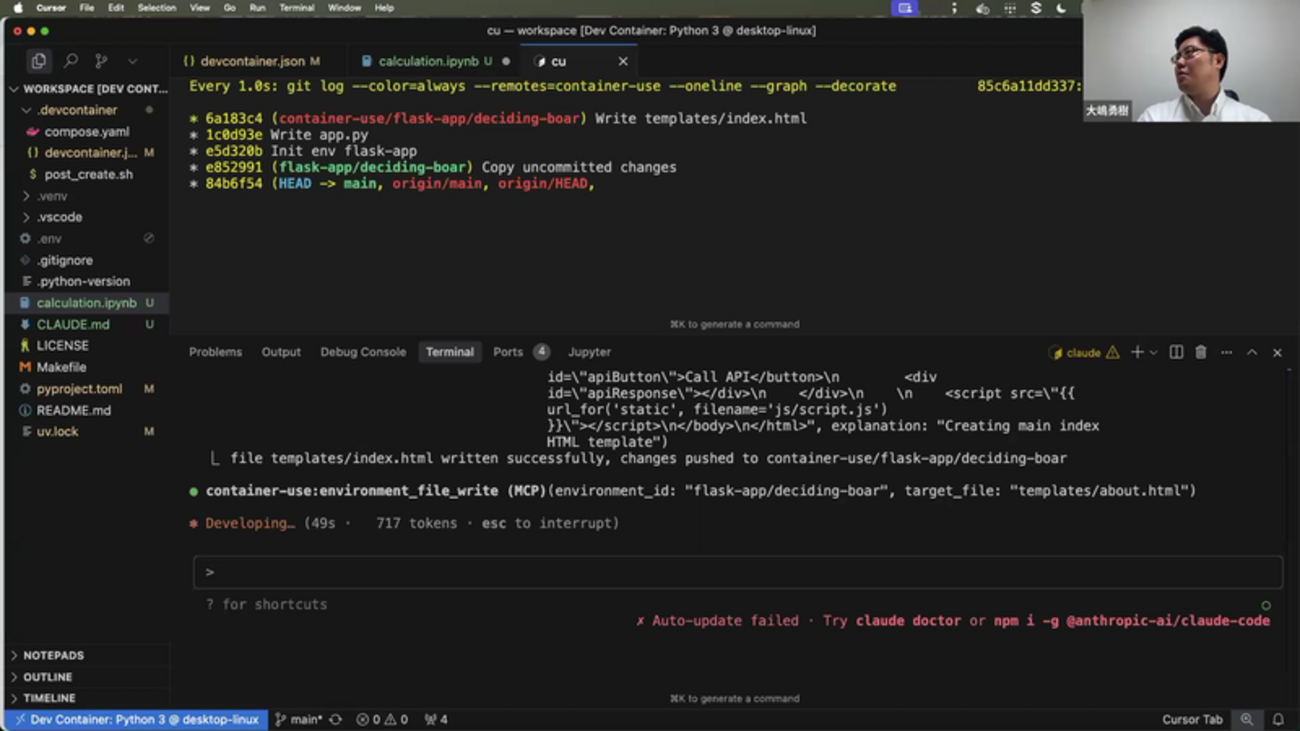
Task: Click the moon Do Not Disturb icon
Action: point(1061,8)
